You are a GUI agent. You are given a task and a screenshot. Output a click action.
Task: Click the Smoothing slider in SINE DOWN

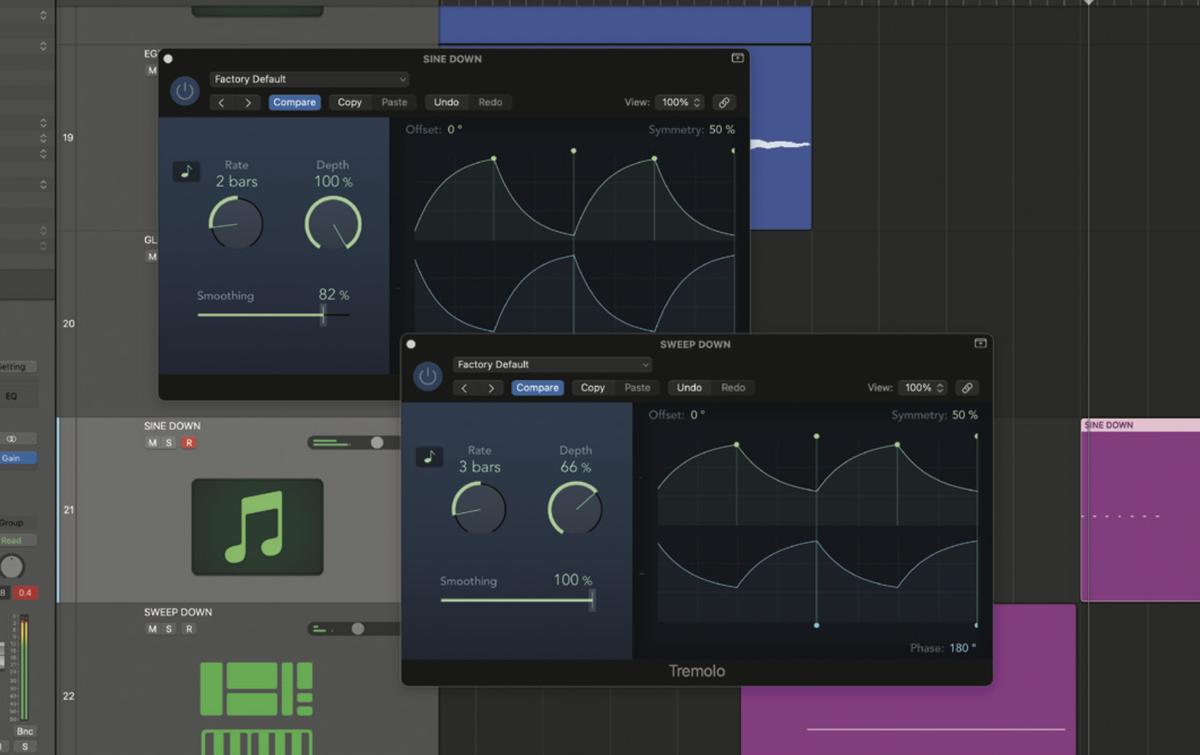click(x=323, y=316)
